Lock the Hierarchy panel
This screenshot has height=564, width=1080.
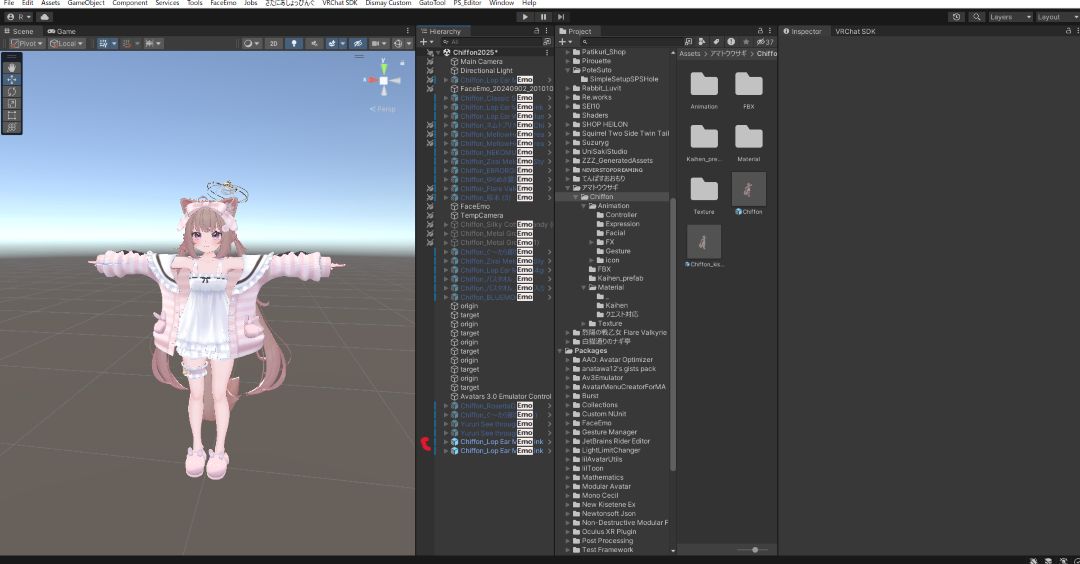(x=537, y=31)
